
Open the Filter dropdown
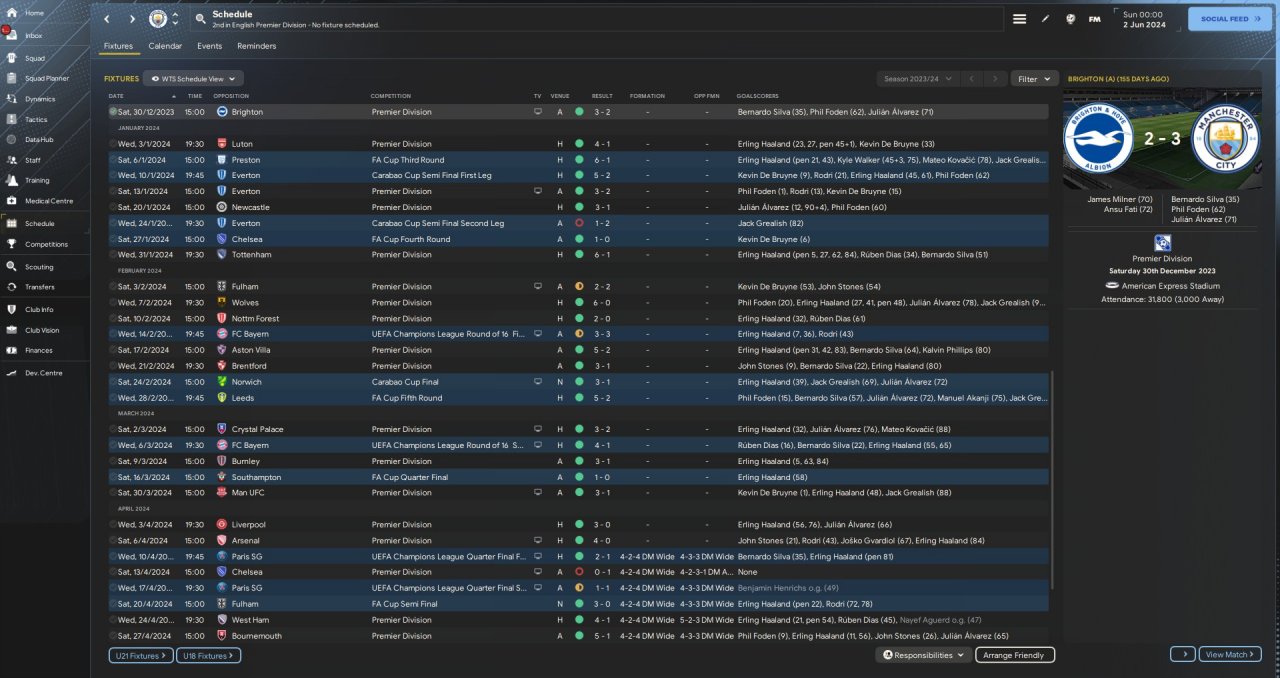[x=1034, y=78]
